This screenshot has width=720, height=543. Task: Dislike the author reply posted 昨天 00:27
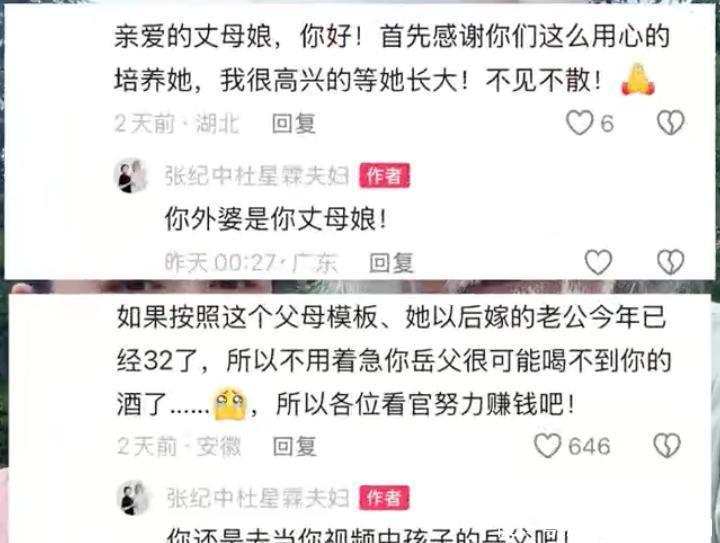coord(670,262)
